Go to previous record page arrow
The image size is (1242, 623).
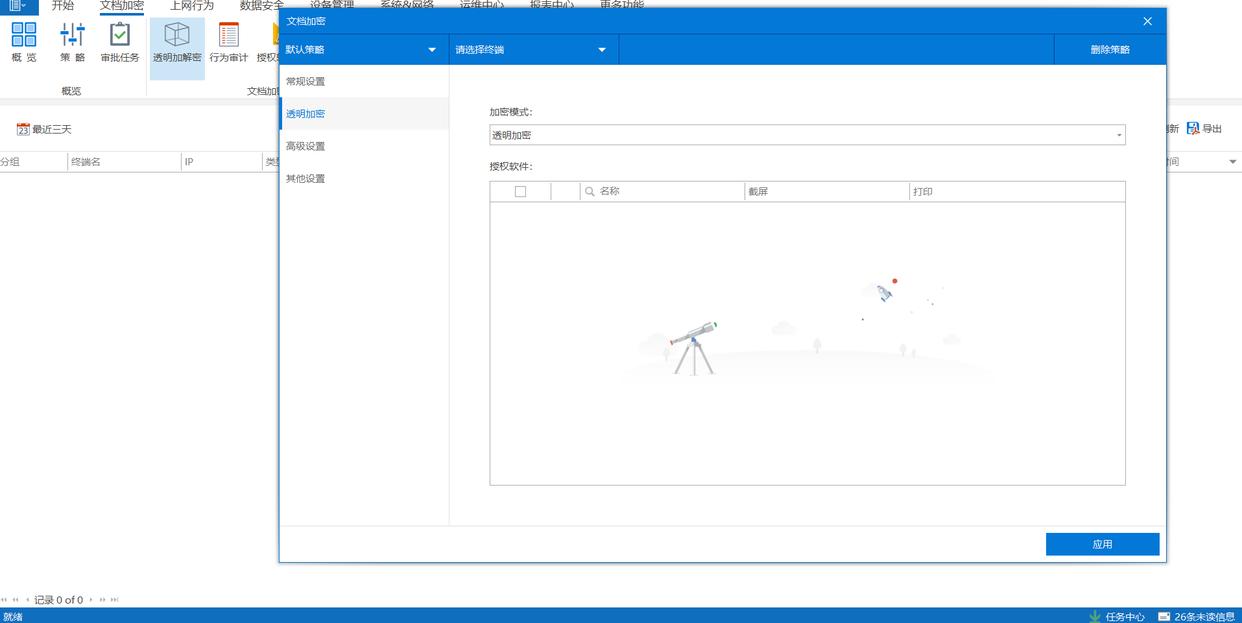(x=27, y=600)
